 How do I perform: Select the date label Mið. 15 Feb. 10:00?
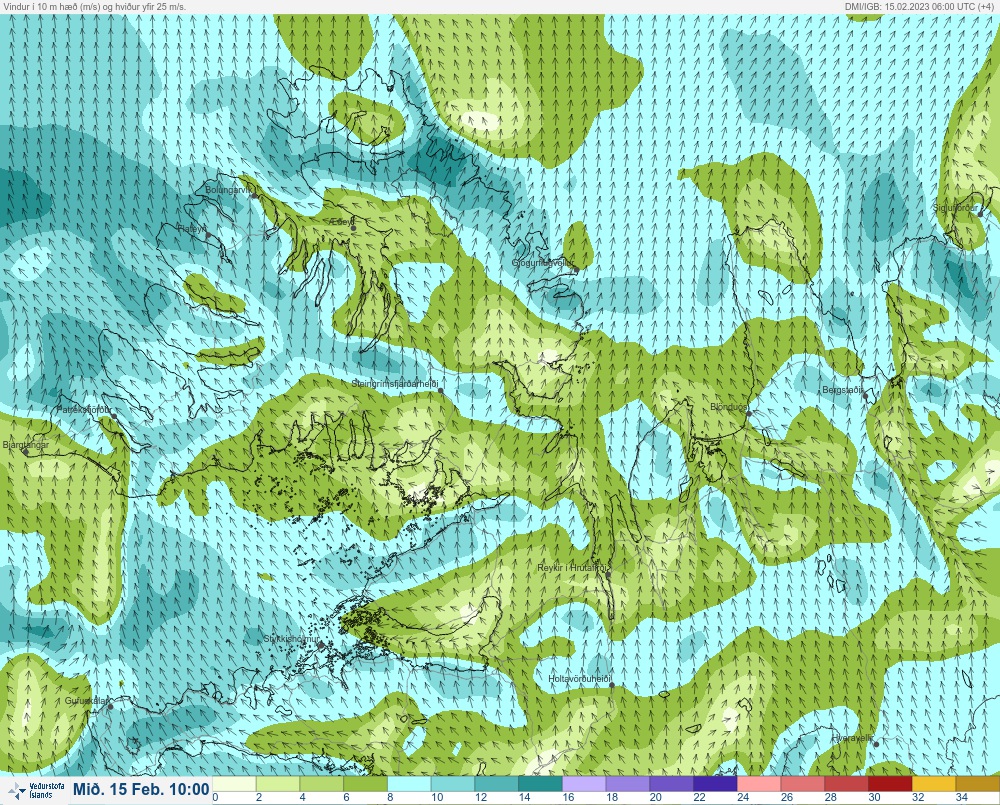141,789
